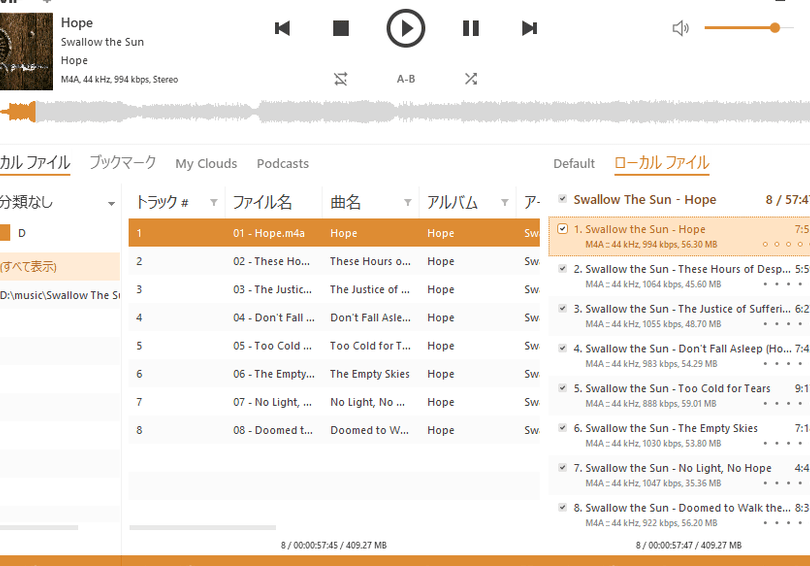Click the title cell Doomed to W...
Image resolution: width=810 pixels, height=566 pixels.
[370, 430]
